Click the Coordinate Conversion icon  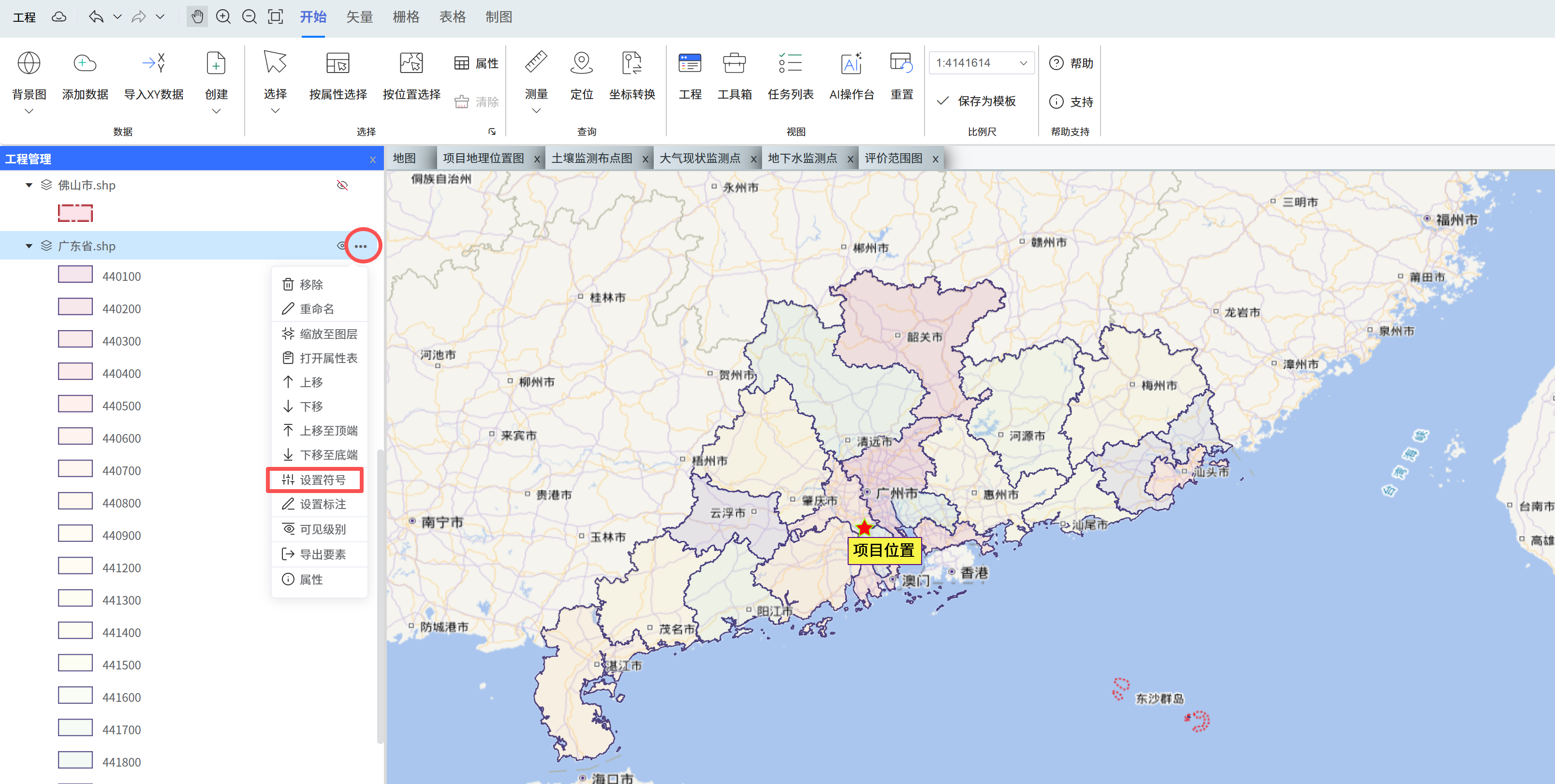[631, 63]
